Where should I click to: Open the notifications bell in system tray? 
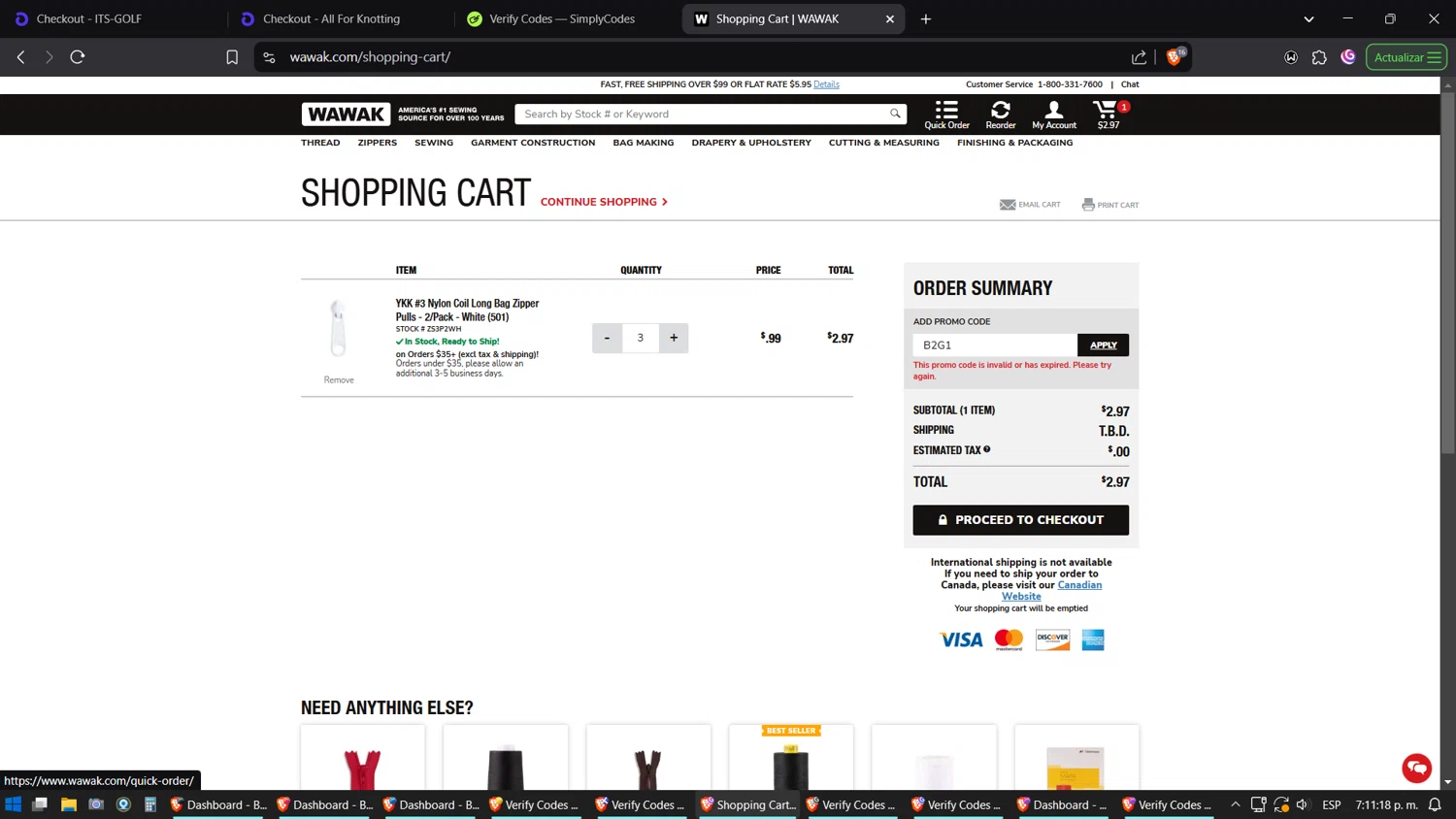pyautogui.click(x=1435, y=804)
